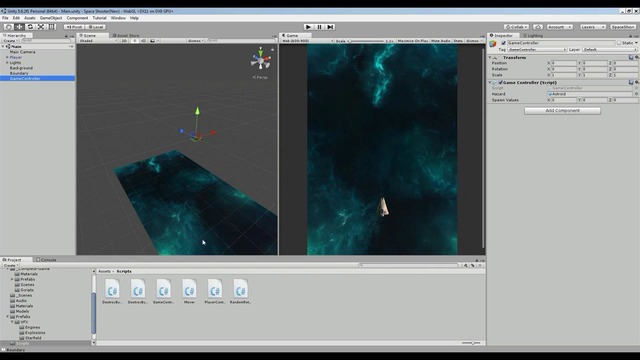
Task: Click the cloud services icon
Action: tap(538, 27)
